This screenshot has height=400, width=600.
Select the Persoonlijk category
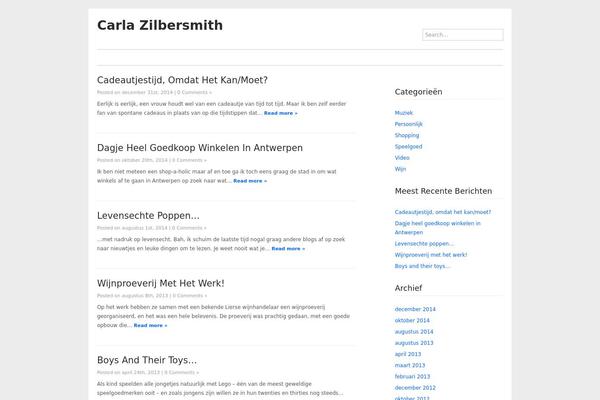(x=409, y=124)
